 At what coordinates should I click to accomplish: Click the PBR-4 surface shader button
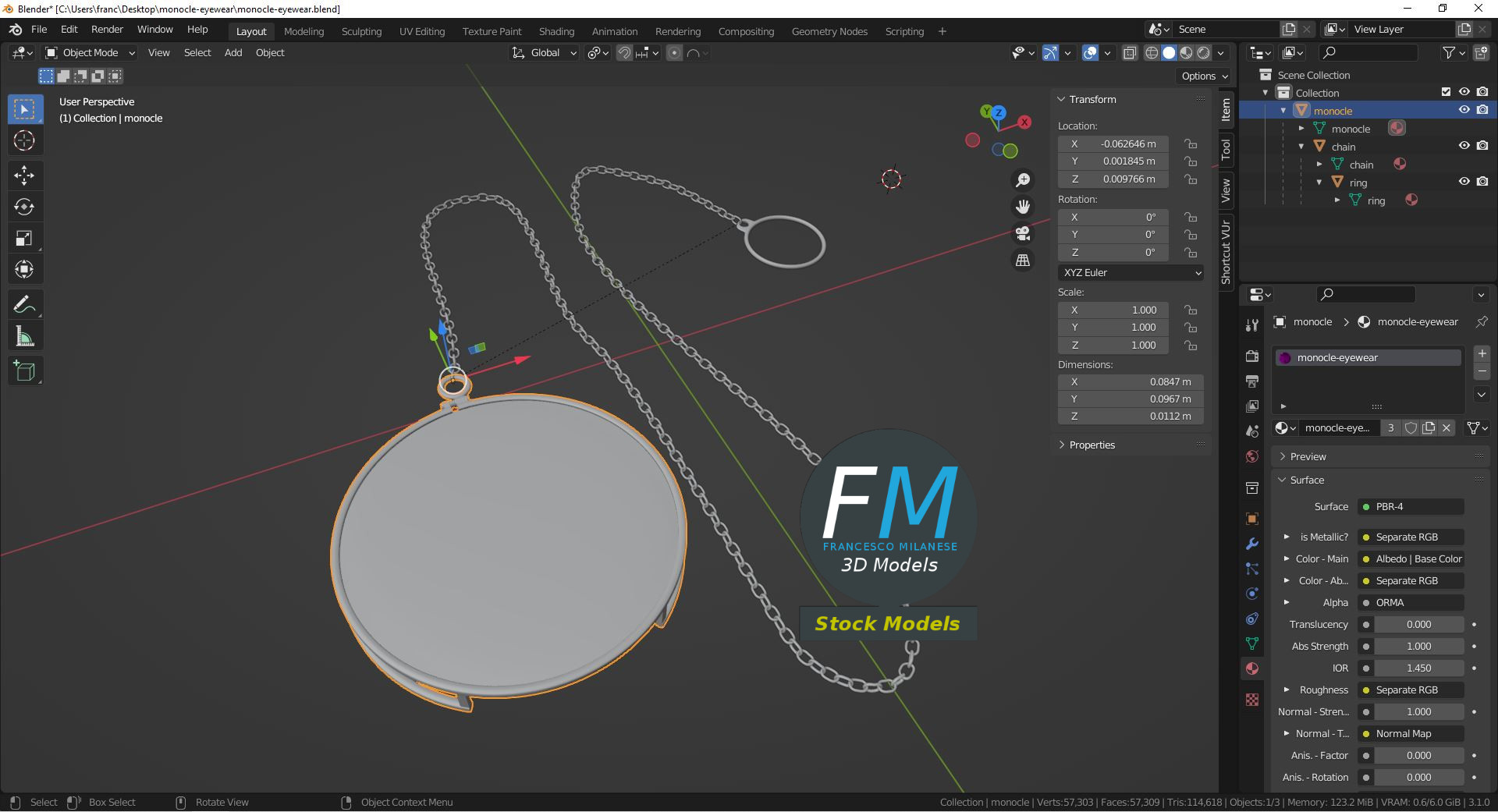tap(1411, 507)
